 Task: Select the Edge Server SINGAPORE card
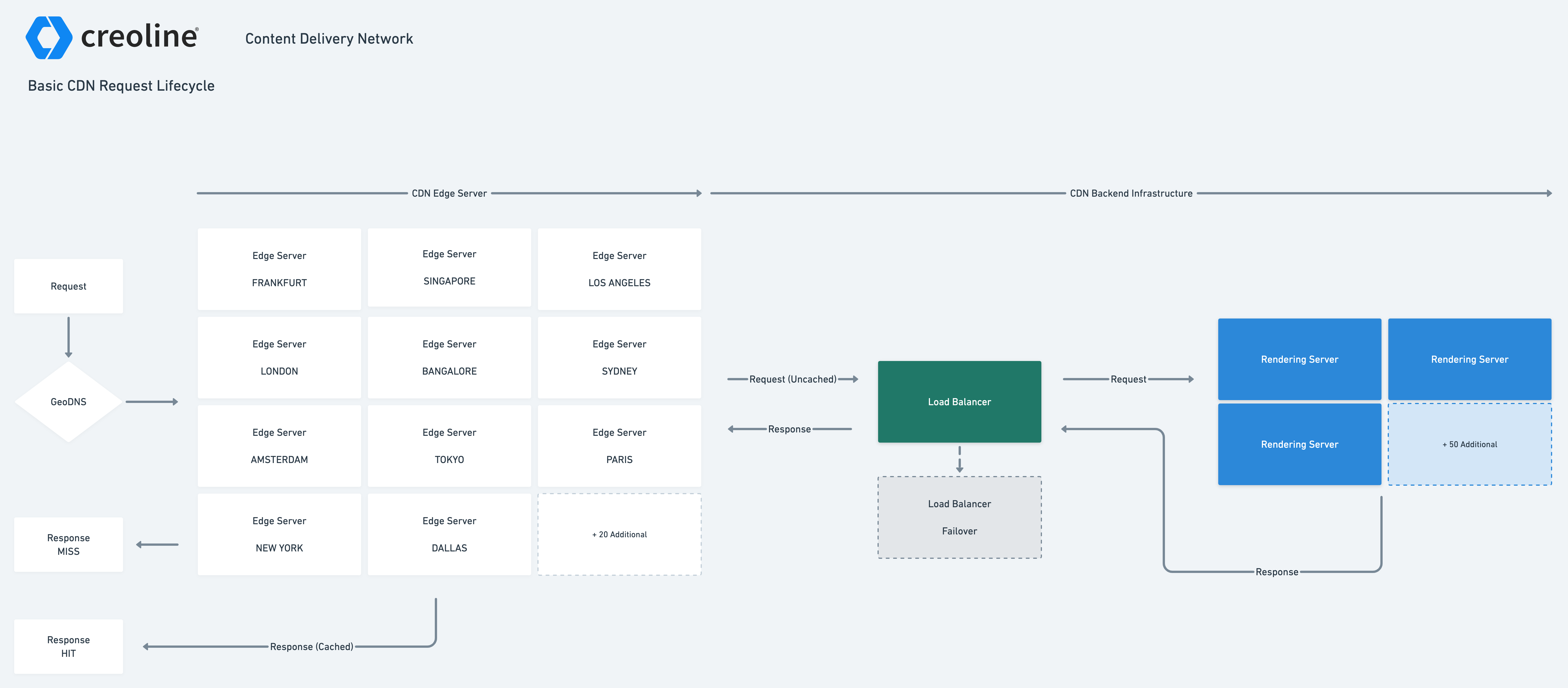pyautogui.click(x=449, y=268)
